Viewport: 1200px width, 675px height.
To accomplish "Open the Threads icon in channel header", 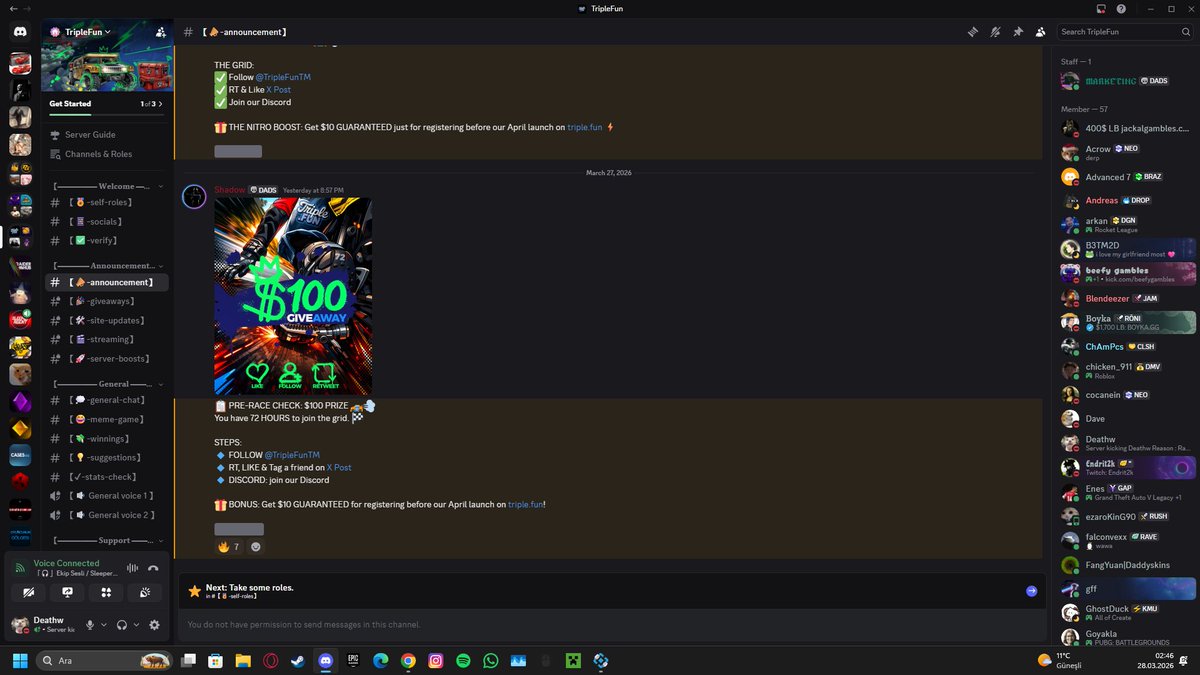I will click(x=972, y=32).
